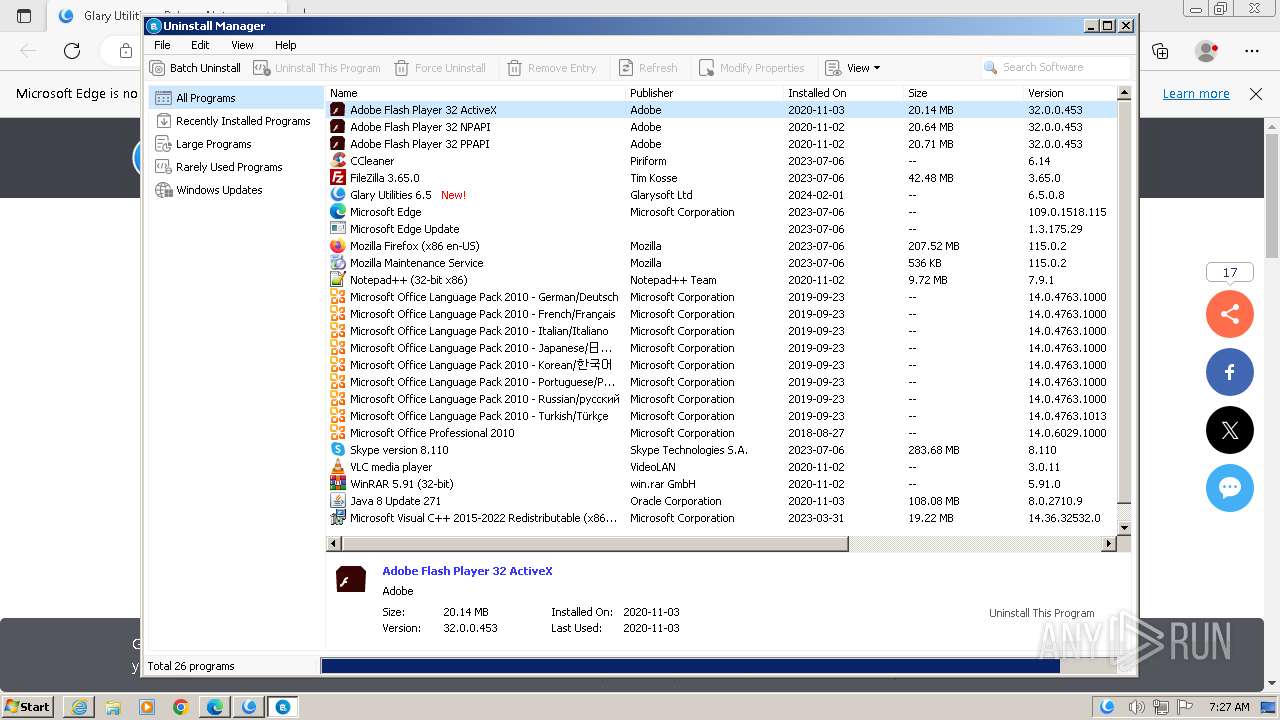The image size is (1280, 720).
Task: Click the CCleaner program icon
Action: click(338, 160)
